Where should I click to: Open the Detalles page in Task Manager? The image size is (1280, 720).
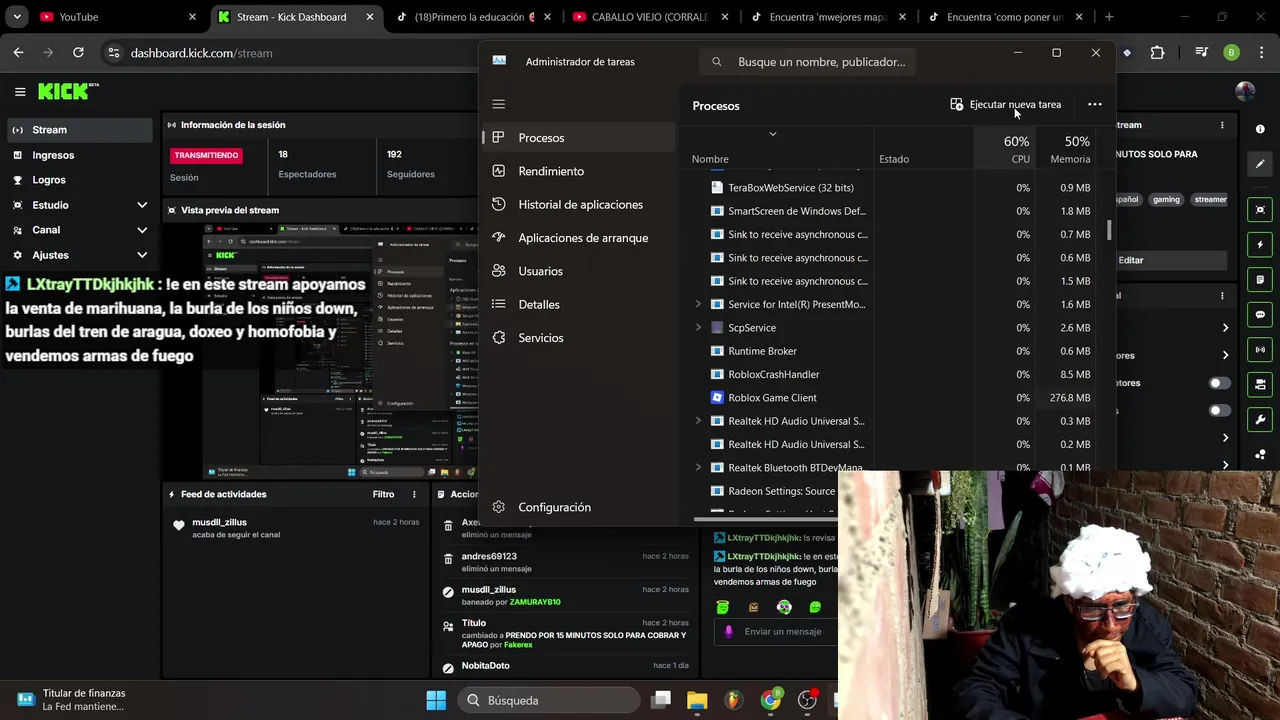tap(579, 304)
